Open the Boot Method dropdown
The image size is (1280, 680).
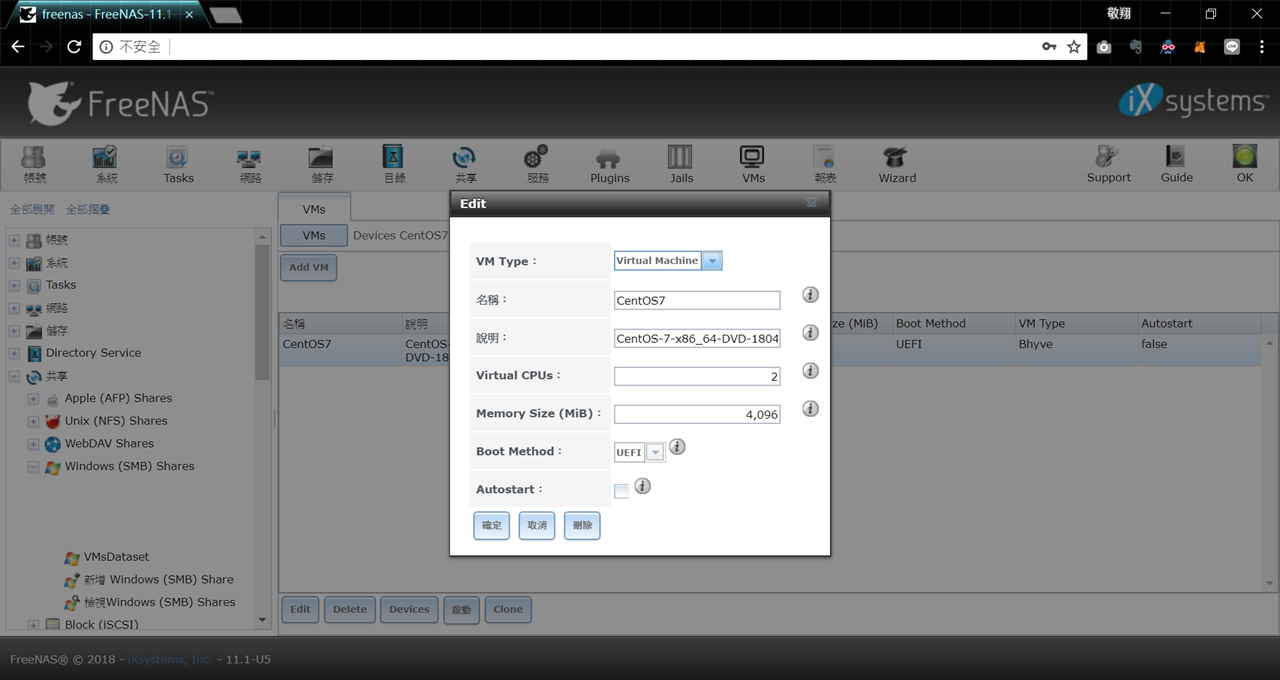point(655,453)
